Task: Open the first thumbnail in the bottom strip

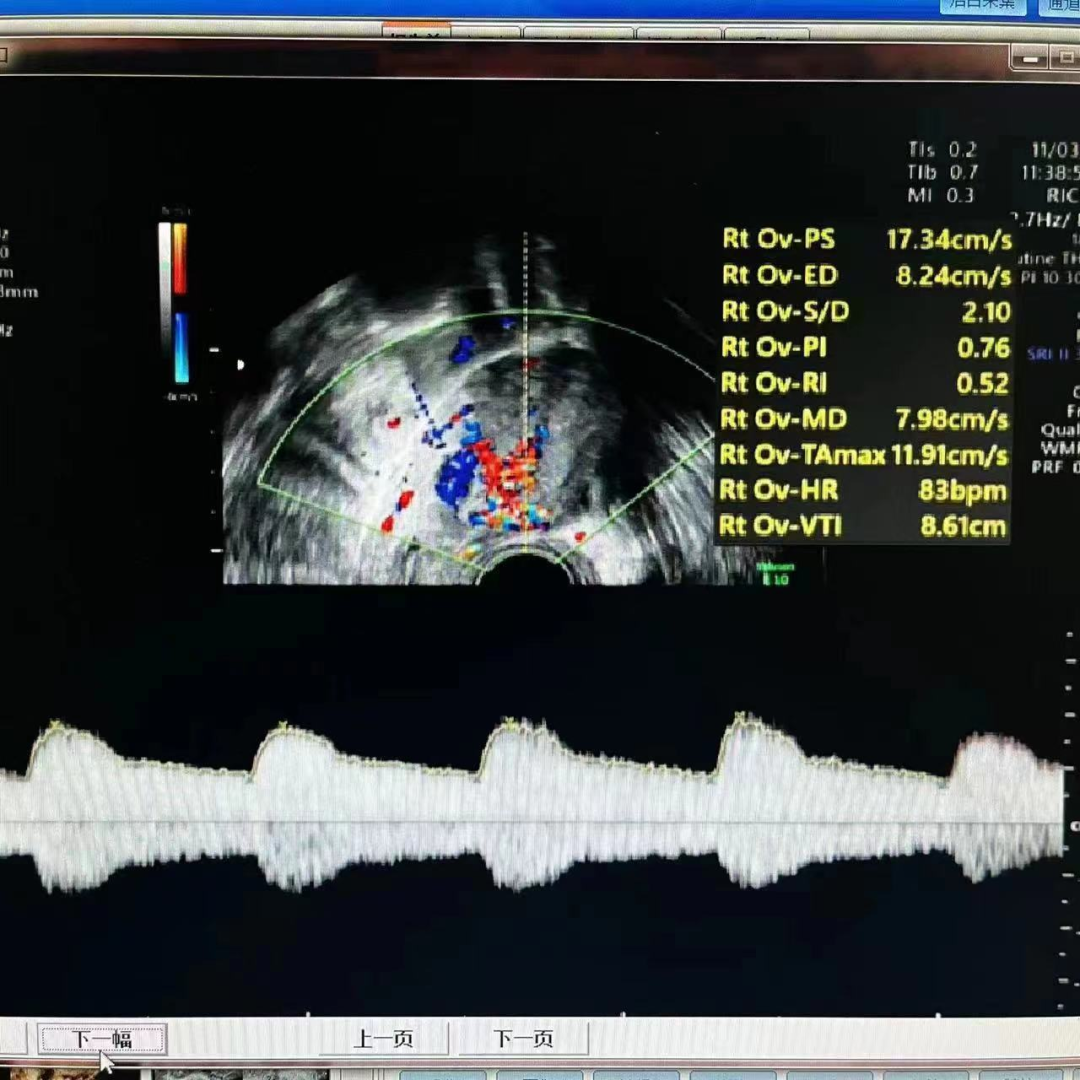Action: click(x=50, y=1074)
